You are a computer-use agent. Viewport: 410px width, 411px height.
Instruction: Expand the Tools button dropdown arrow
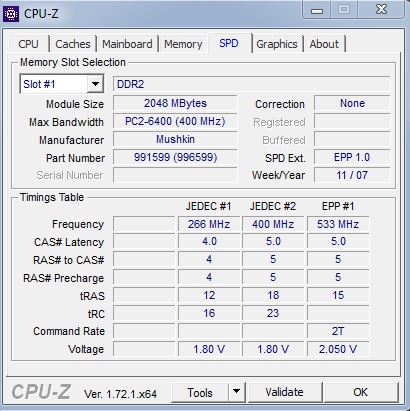point(236,392)
